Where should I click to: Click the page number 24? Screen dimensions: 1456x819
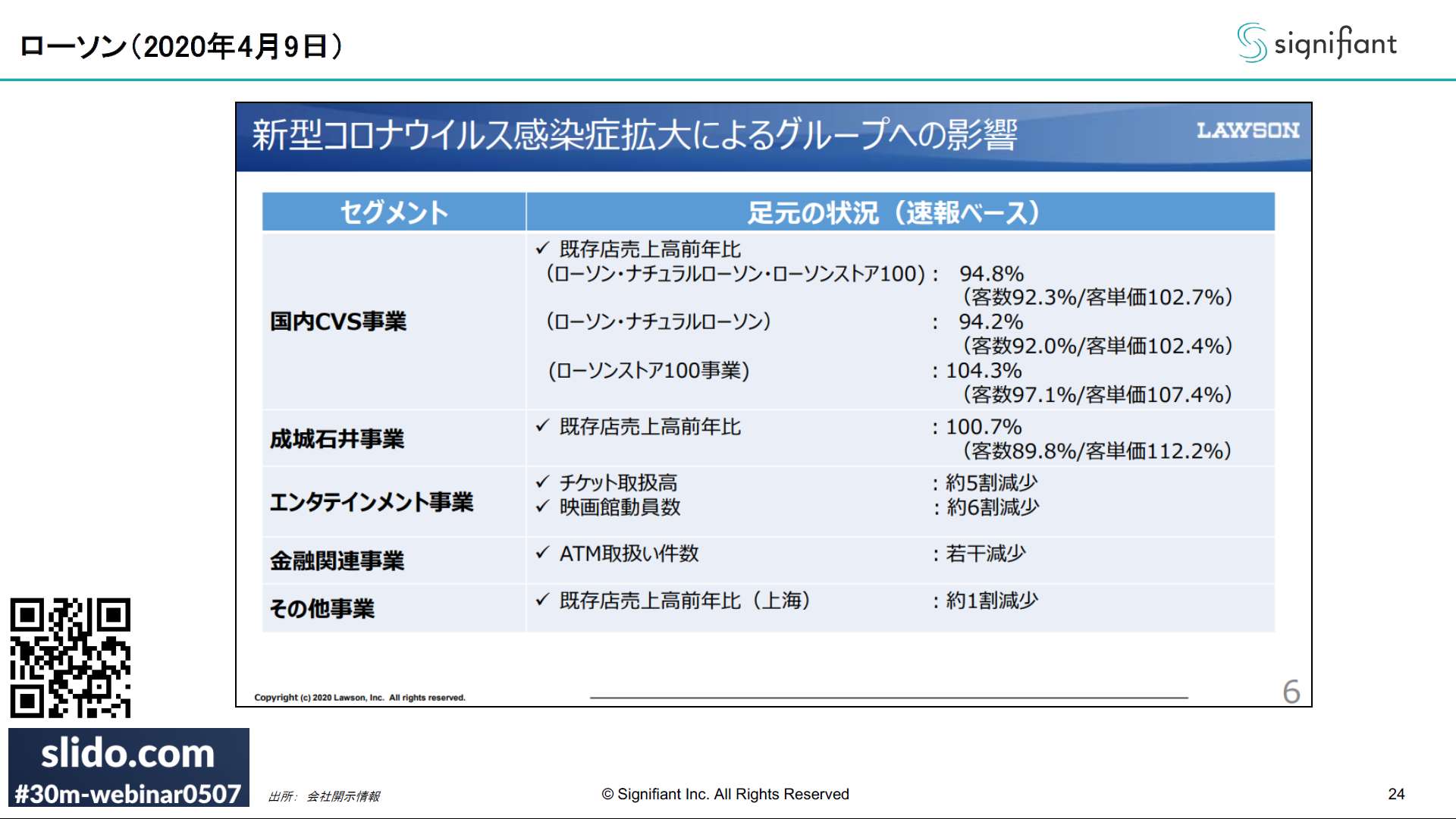1396,794
